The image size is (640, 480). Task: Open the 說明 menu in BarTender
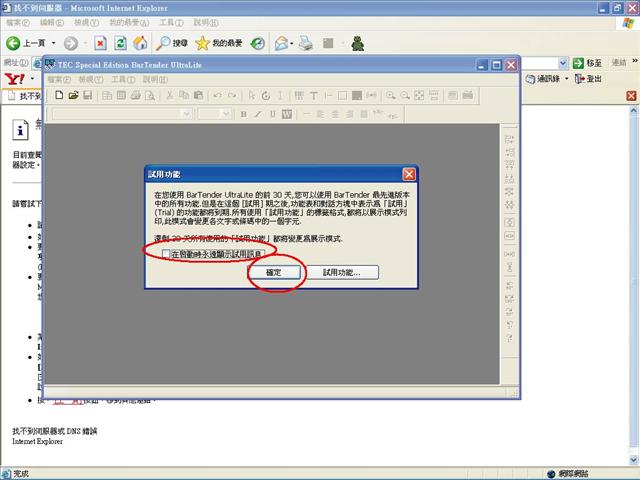(x=155, y=79)
